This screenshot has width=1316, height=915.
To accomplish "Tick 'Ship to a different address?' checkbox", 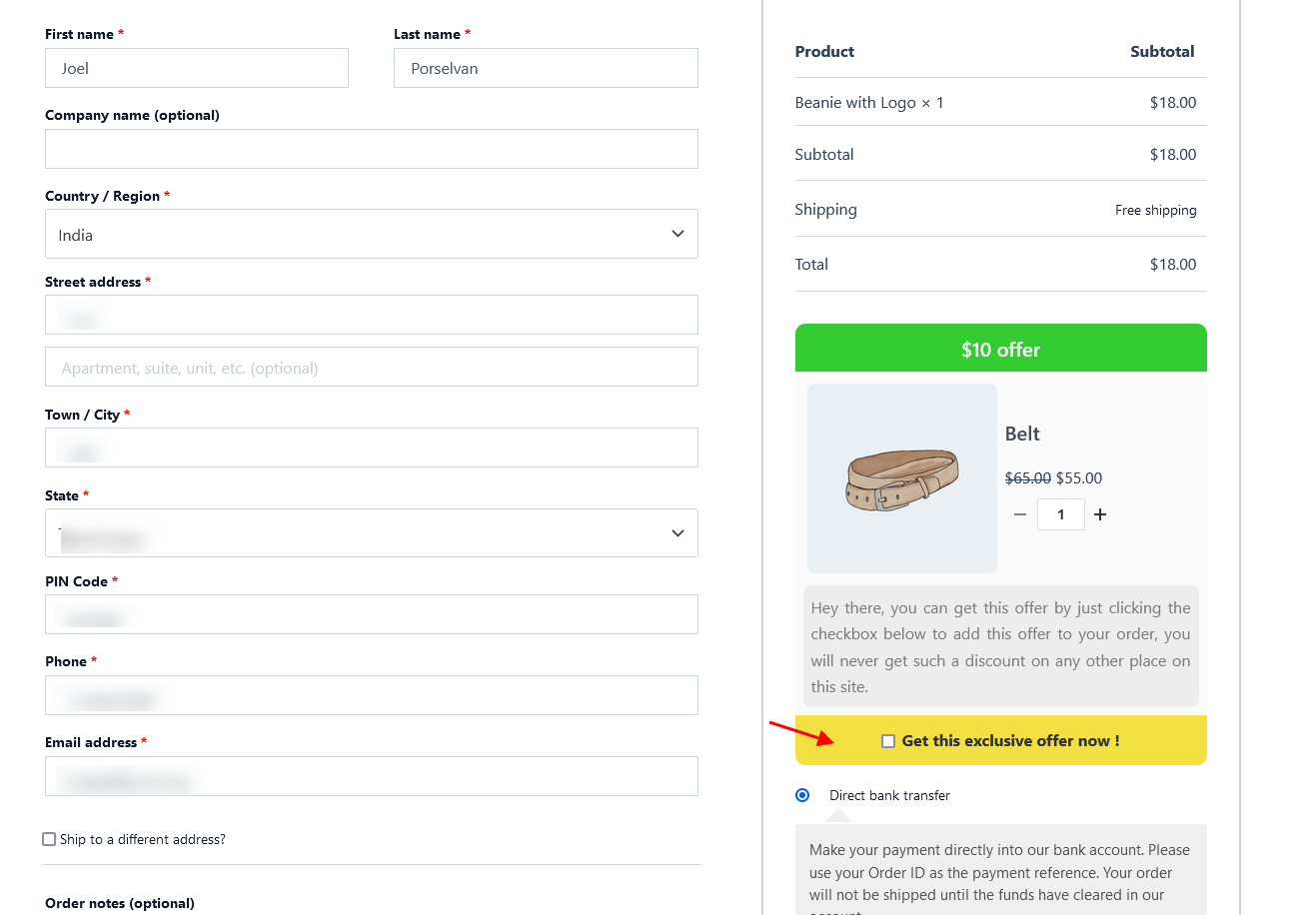I will 49,839.
